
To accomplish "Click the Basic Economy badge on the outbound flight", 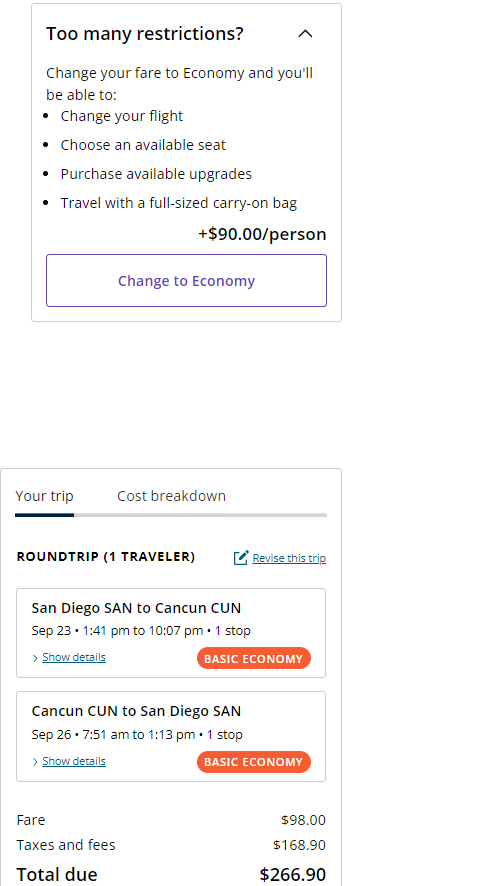I will (254, 658).
